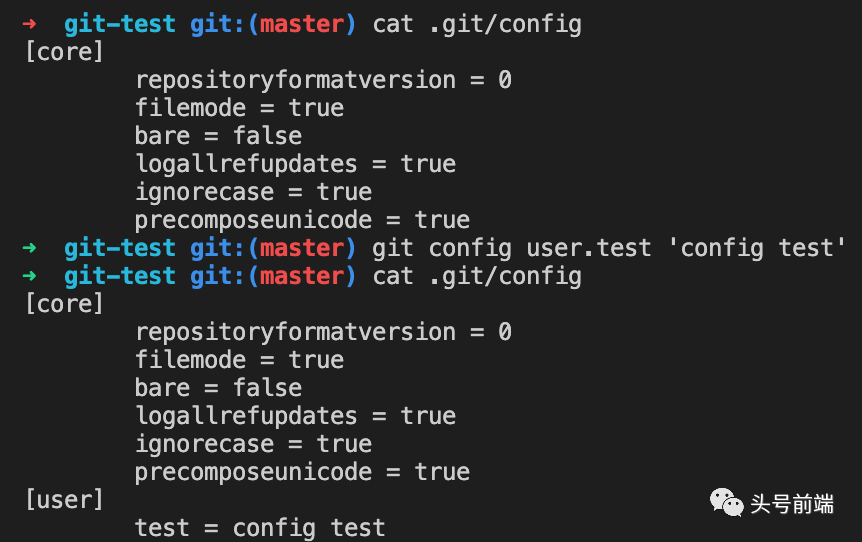Click the red prompt arrow on first line
The image size is (862, 542).
pos(29,24)
